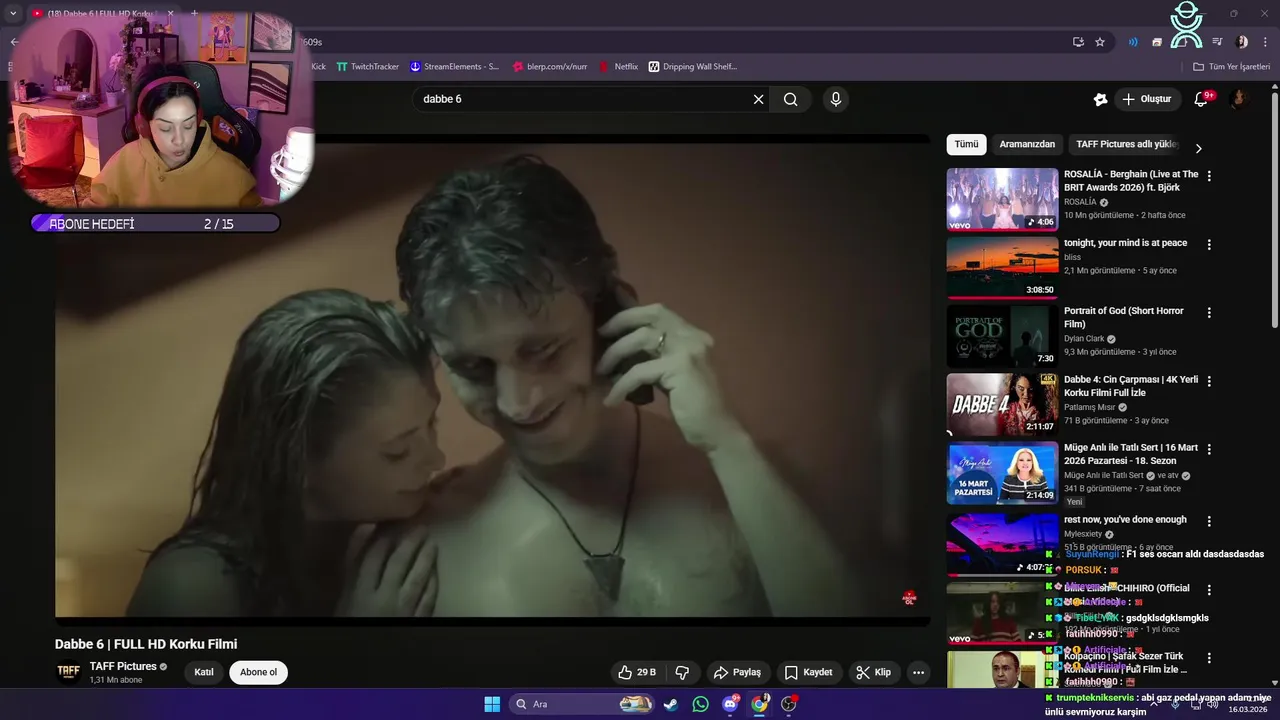1280x720 pixels.
Task: Bookmark this page with star icon
Action: click(1100, 42)
